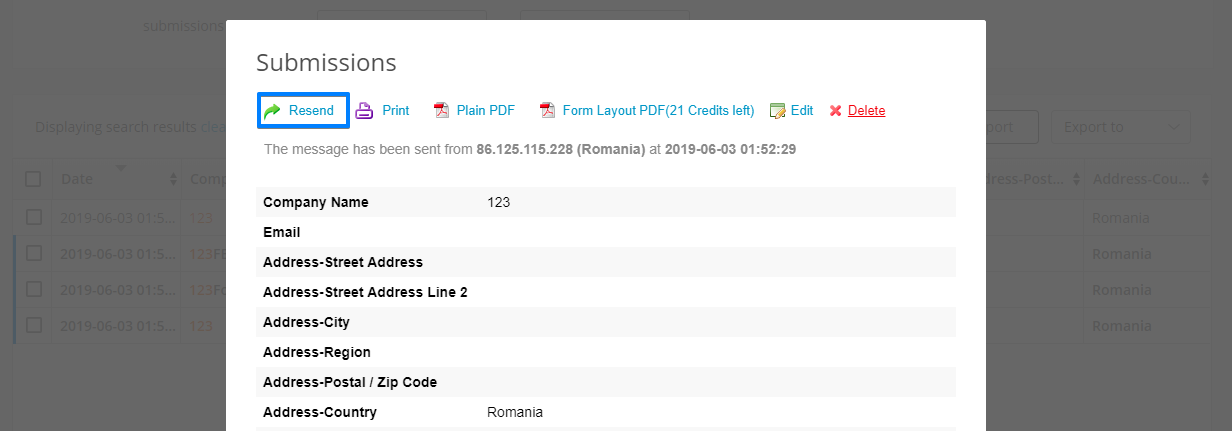Click the Form Layout PDF icon

(x=547, y=111)
